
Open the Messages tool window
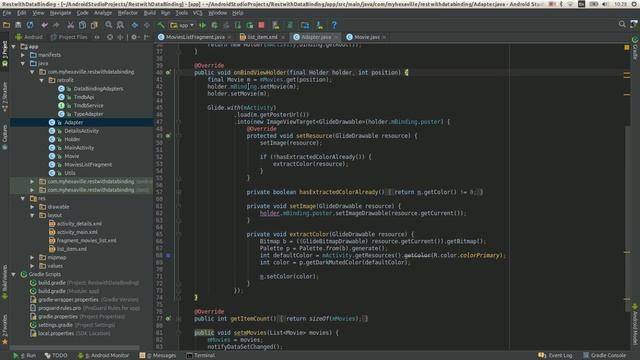(x=158, y=356)
